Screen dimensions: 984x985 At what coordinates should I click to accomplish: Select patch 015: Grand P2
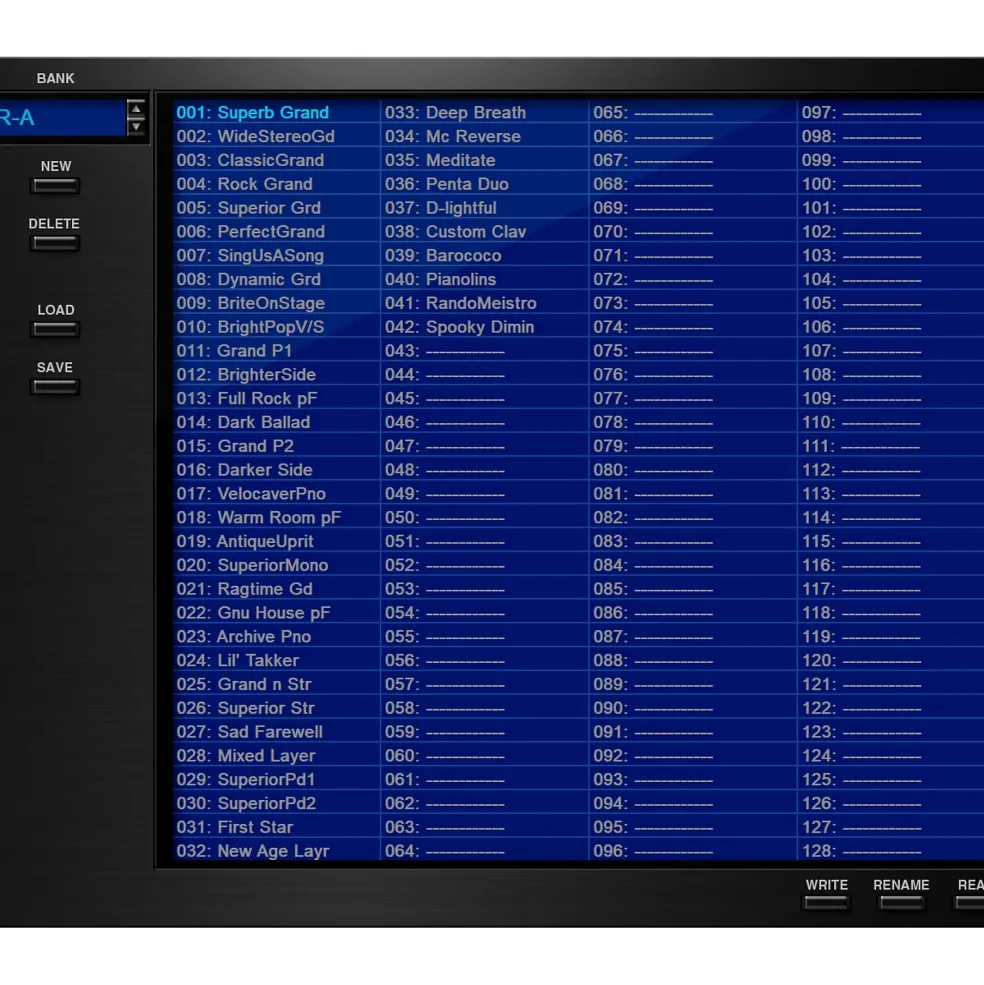pos(276,446)
